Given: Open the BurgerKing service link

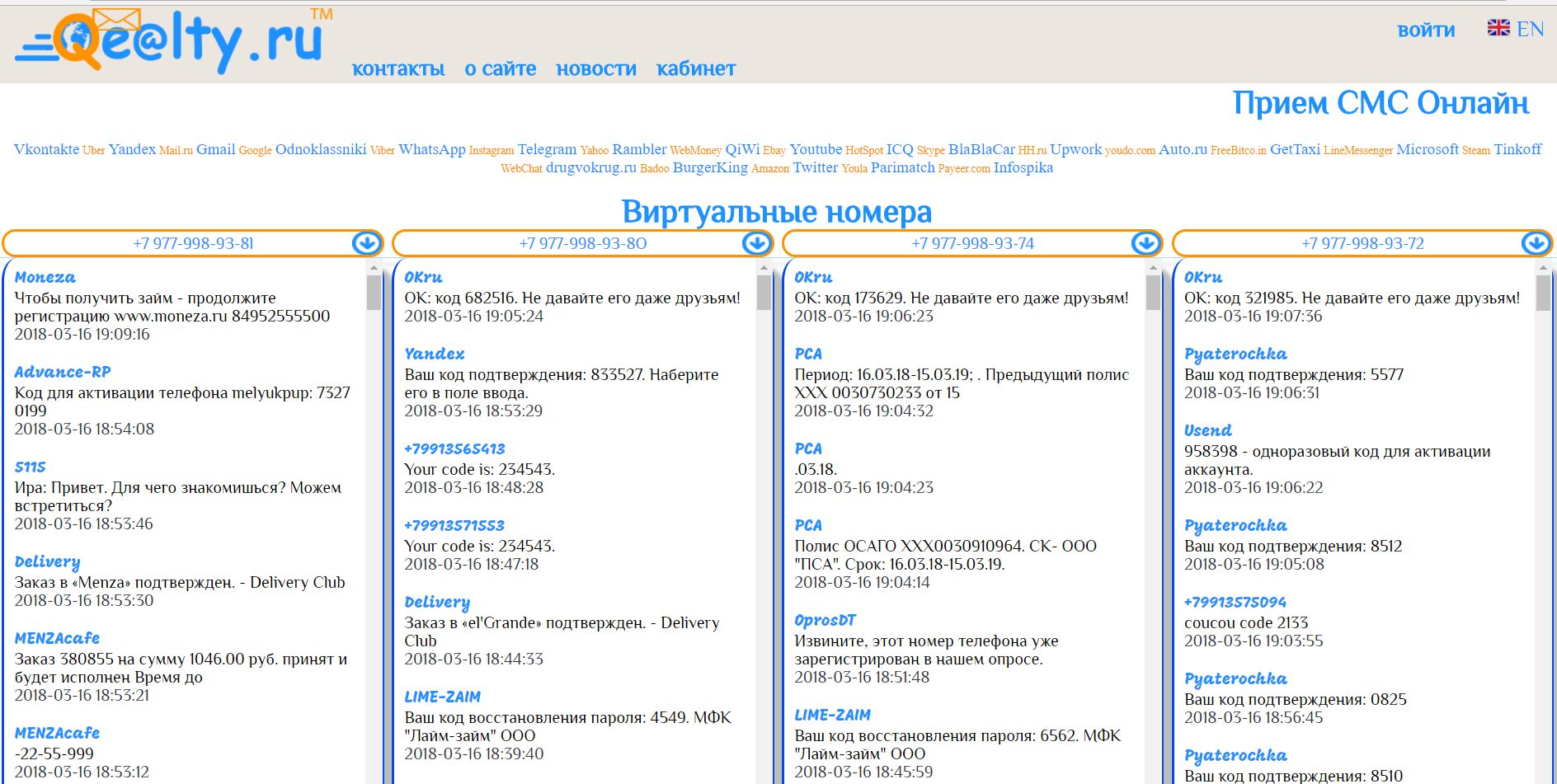Looking at the screenshot, I should coord(710,167).
